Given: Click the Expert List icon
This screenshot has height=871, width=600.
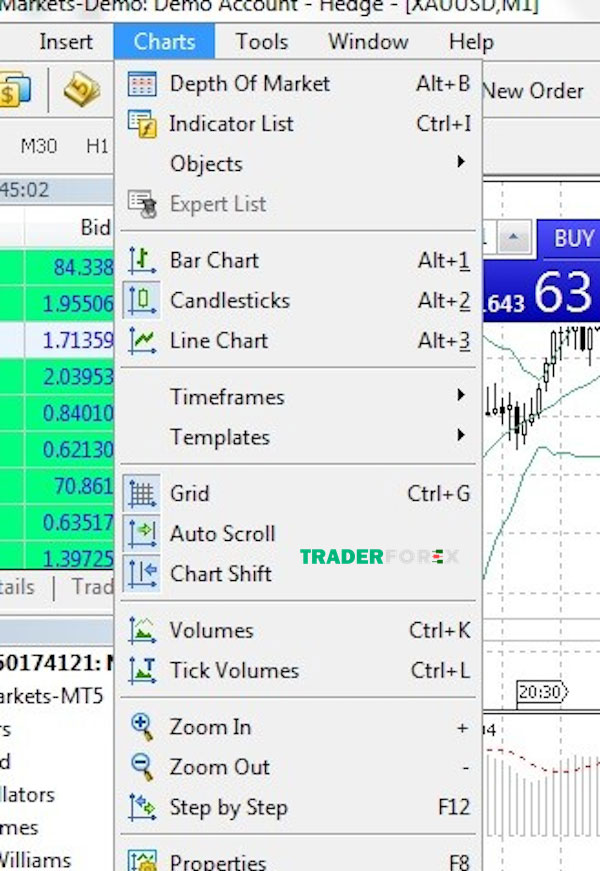Looking at the screenshot, I should pyautogui.click(x=142, y=204).
